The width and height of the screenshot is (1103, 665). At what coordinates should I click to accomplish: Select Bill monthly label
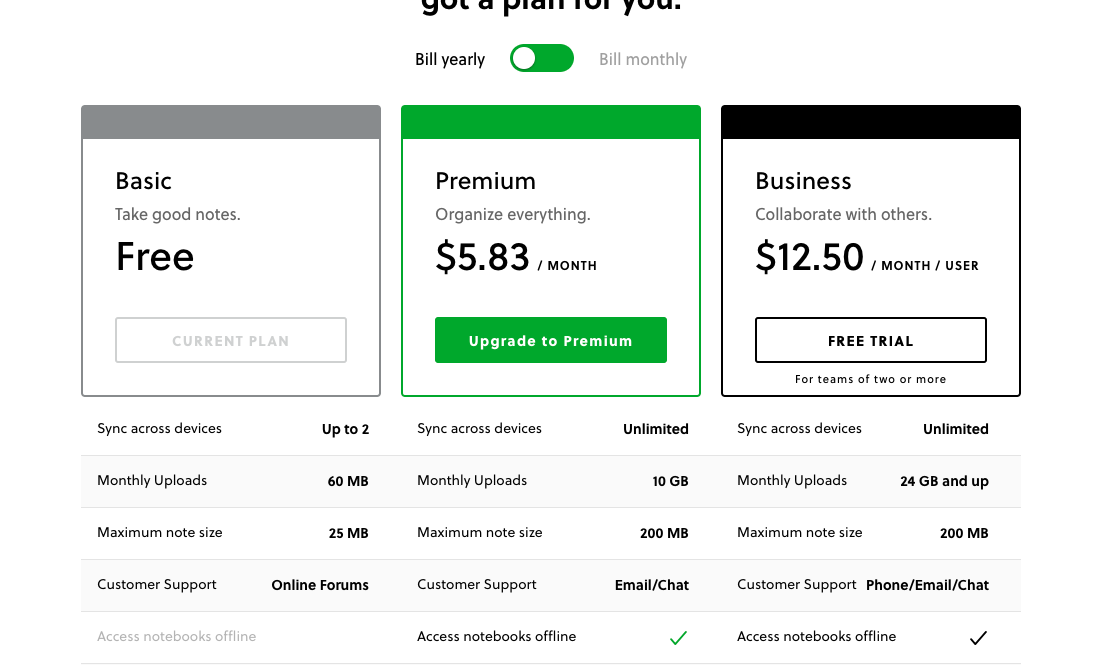tap(643, 60)
